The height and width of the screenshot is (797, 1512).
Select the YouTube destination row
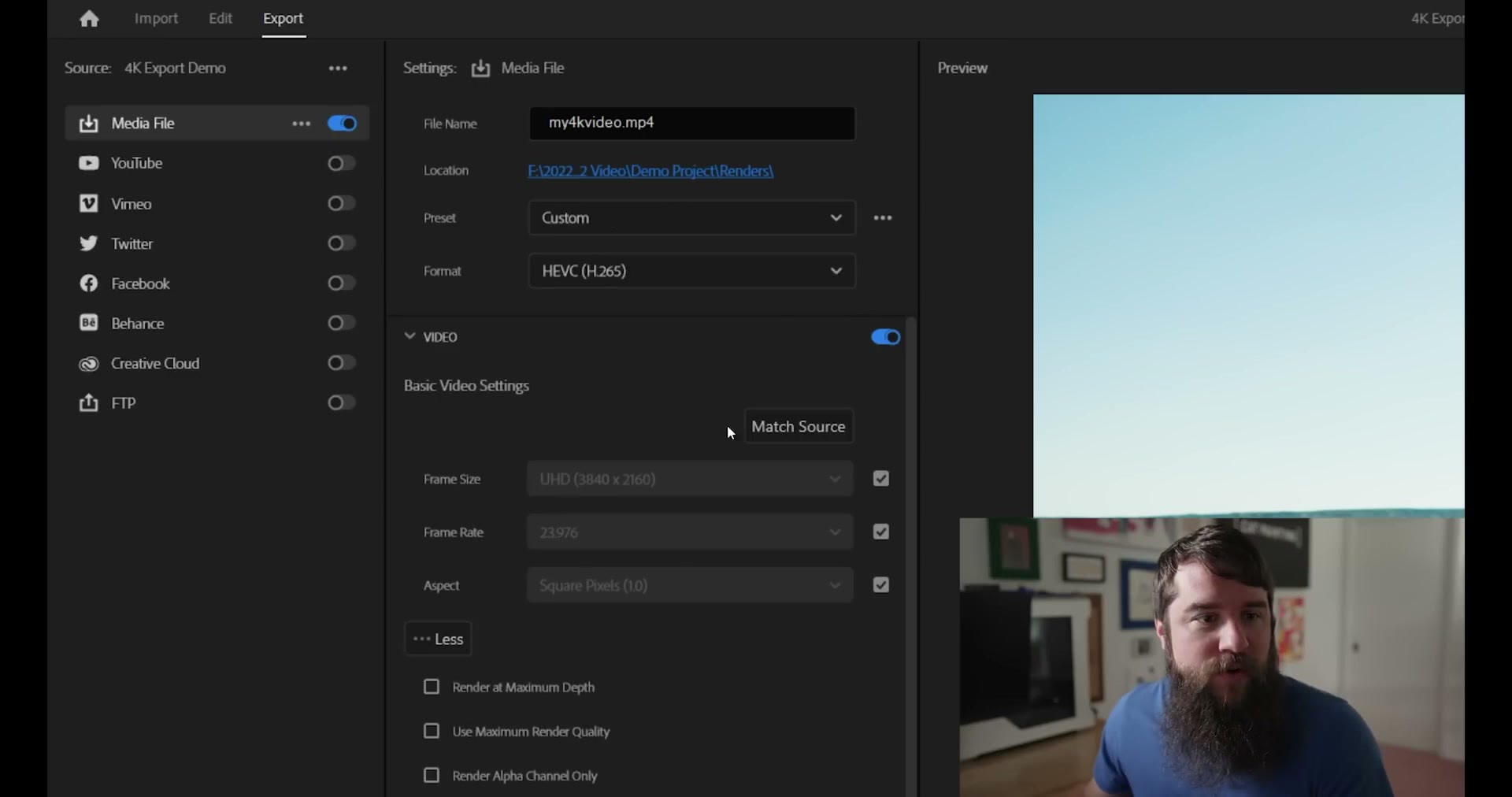[217, 163]
